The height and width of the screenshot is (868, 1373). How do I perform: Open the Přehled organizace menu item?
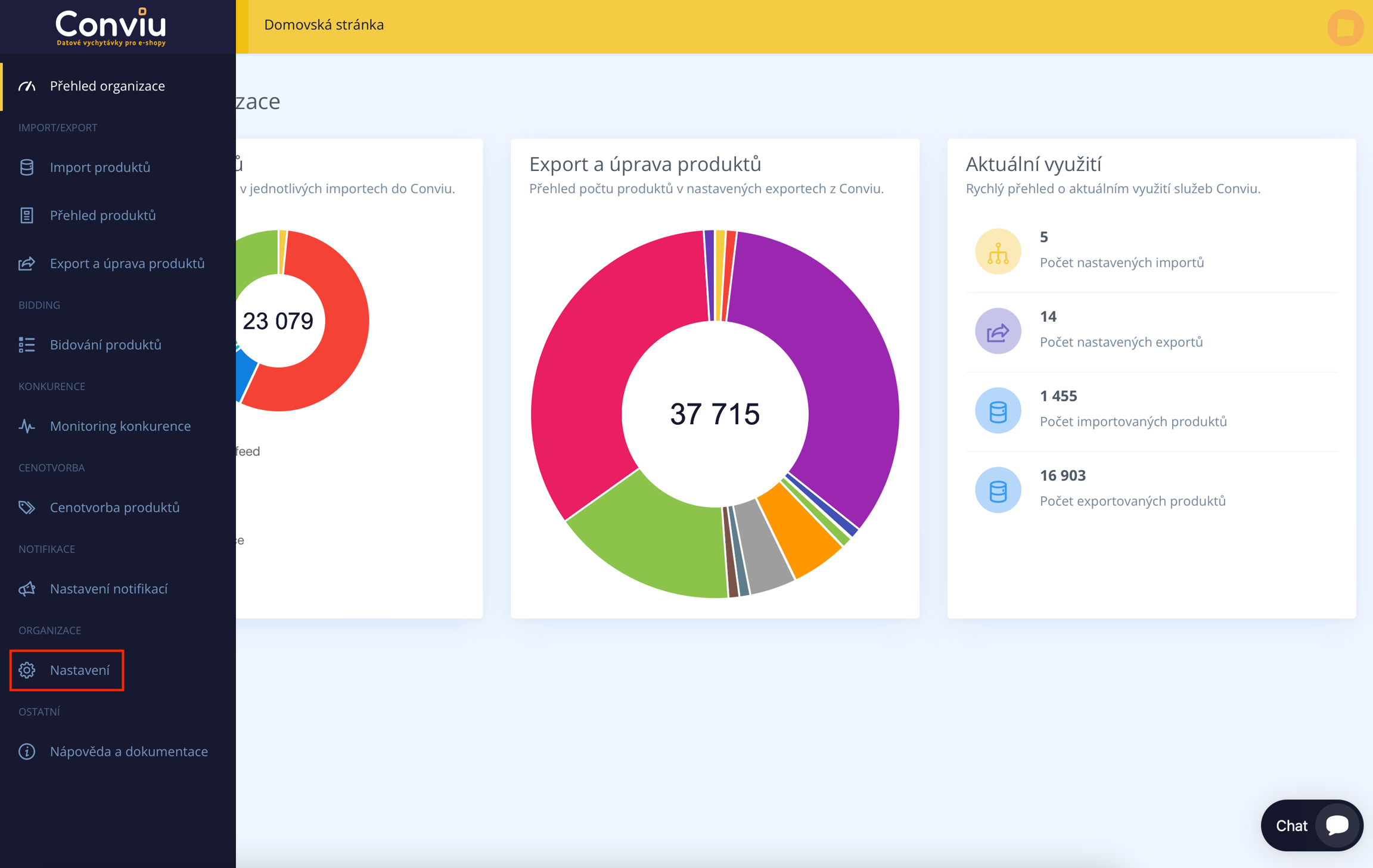tap(107, 86)
